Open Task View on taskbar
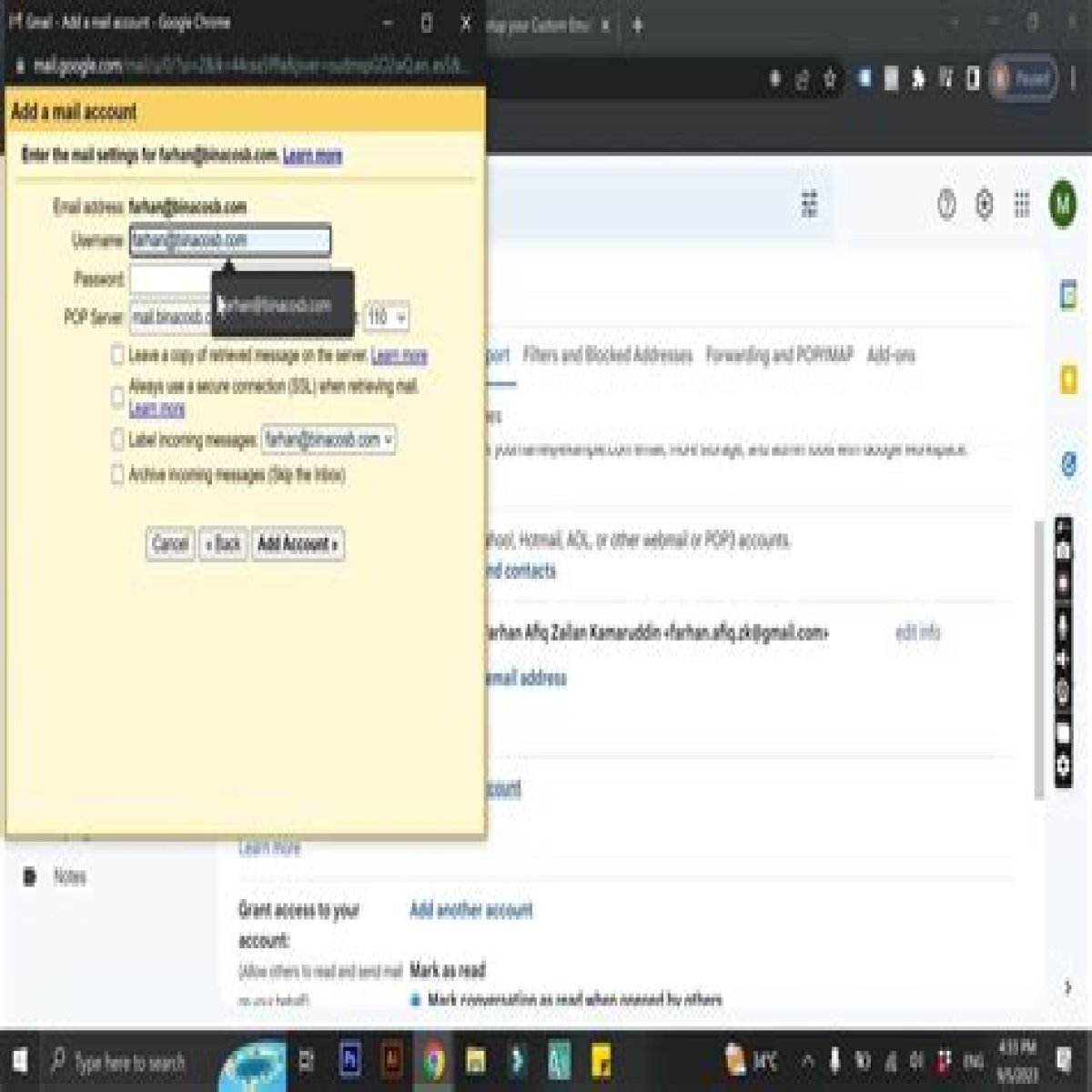 point(306,1061)
